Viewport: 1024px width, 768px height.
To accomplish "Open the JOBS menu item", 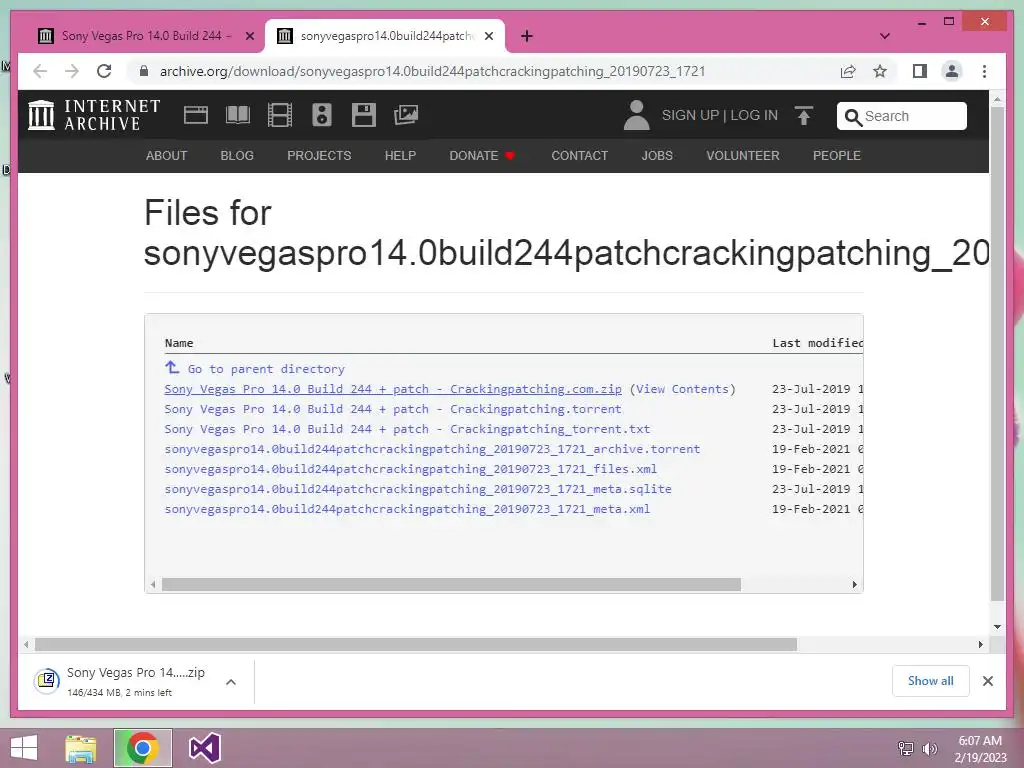I will (x=657, y=155).
